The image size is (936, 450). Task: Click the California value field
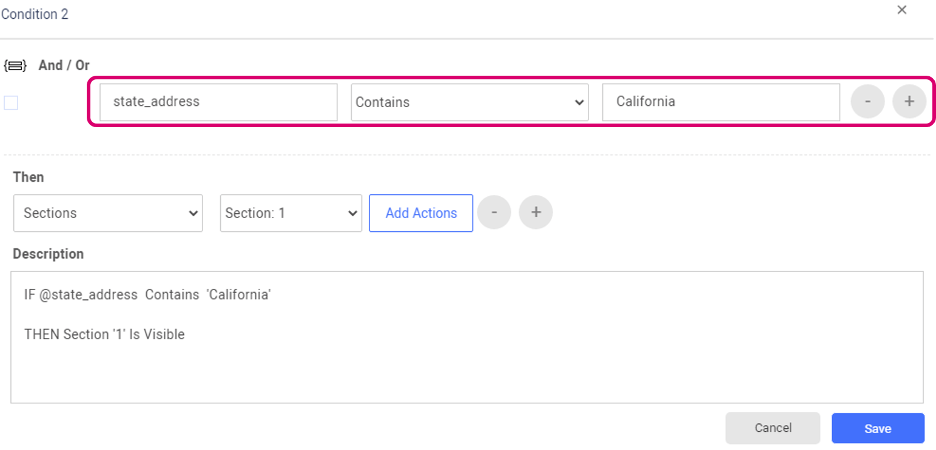(x=720, y=102)
